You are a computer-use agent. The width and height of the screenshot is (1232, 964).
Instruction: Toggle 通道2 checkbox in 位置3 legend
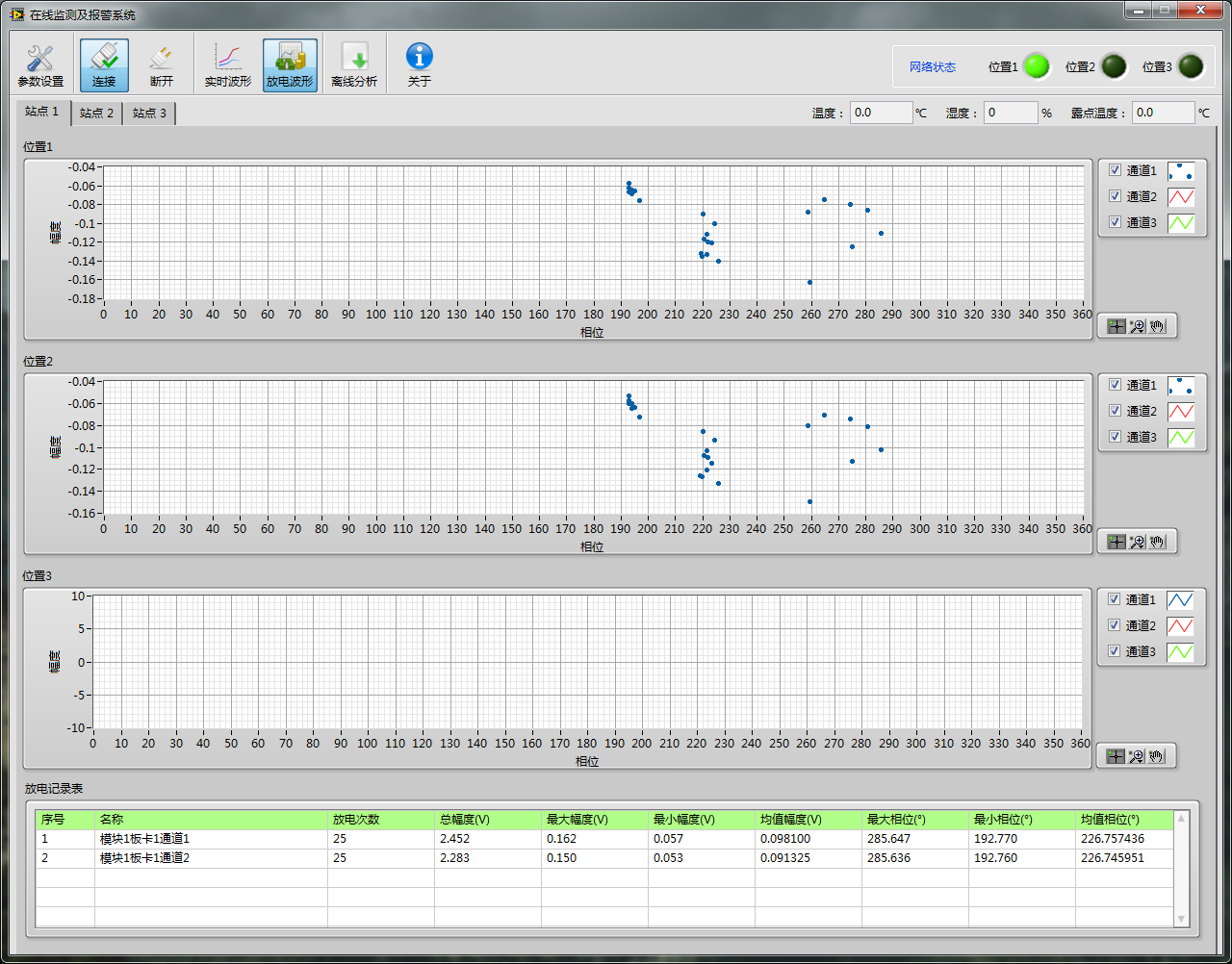pos(1115,625)
